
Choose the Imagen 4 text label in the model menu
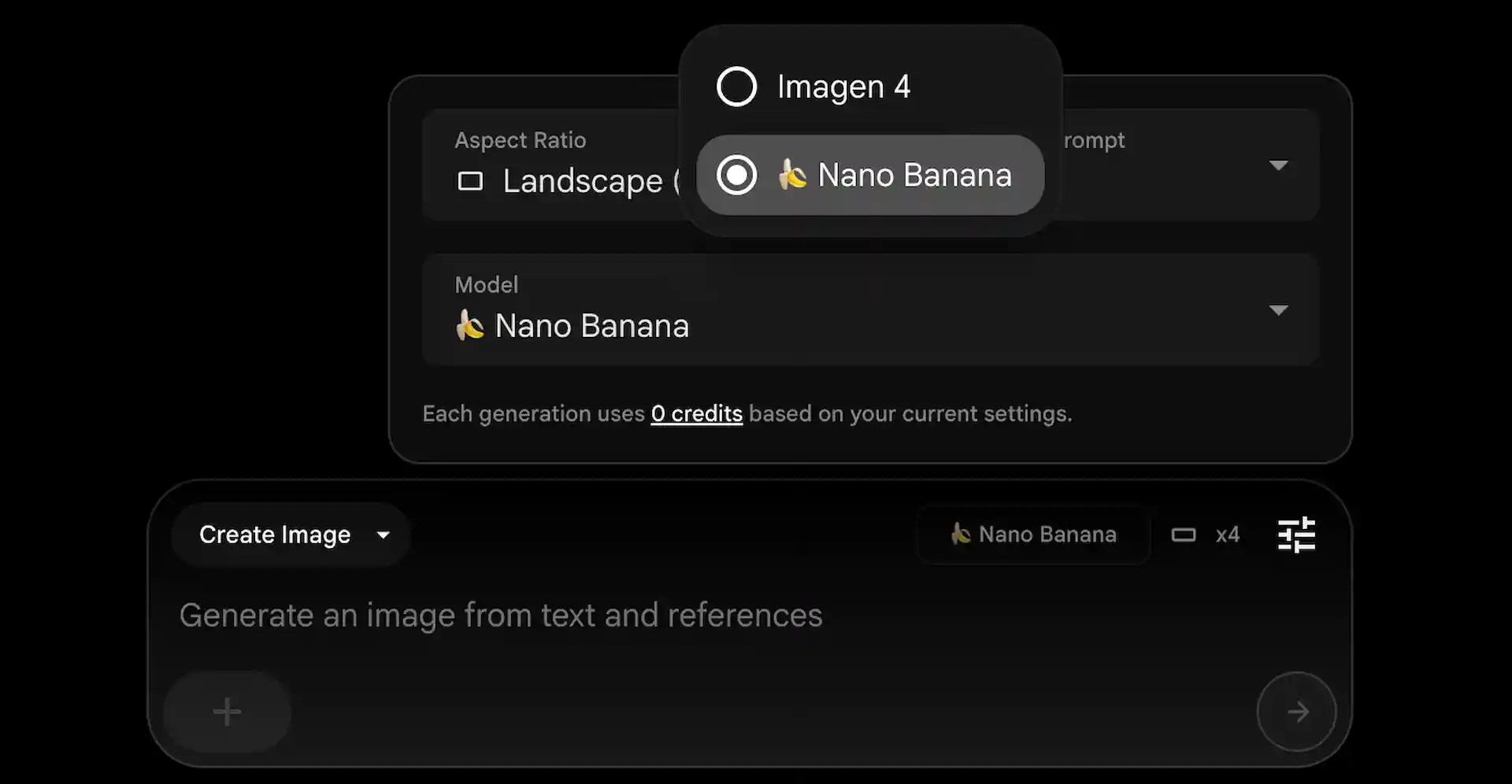[843, 87]
